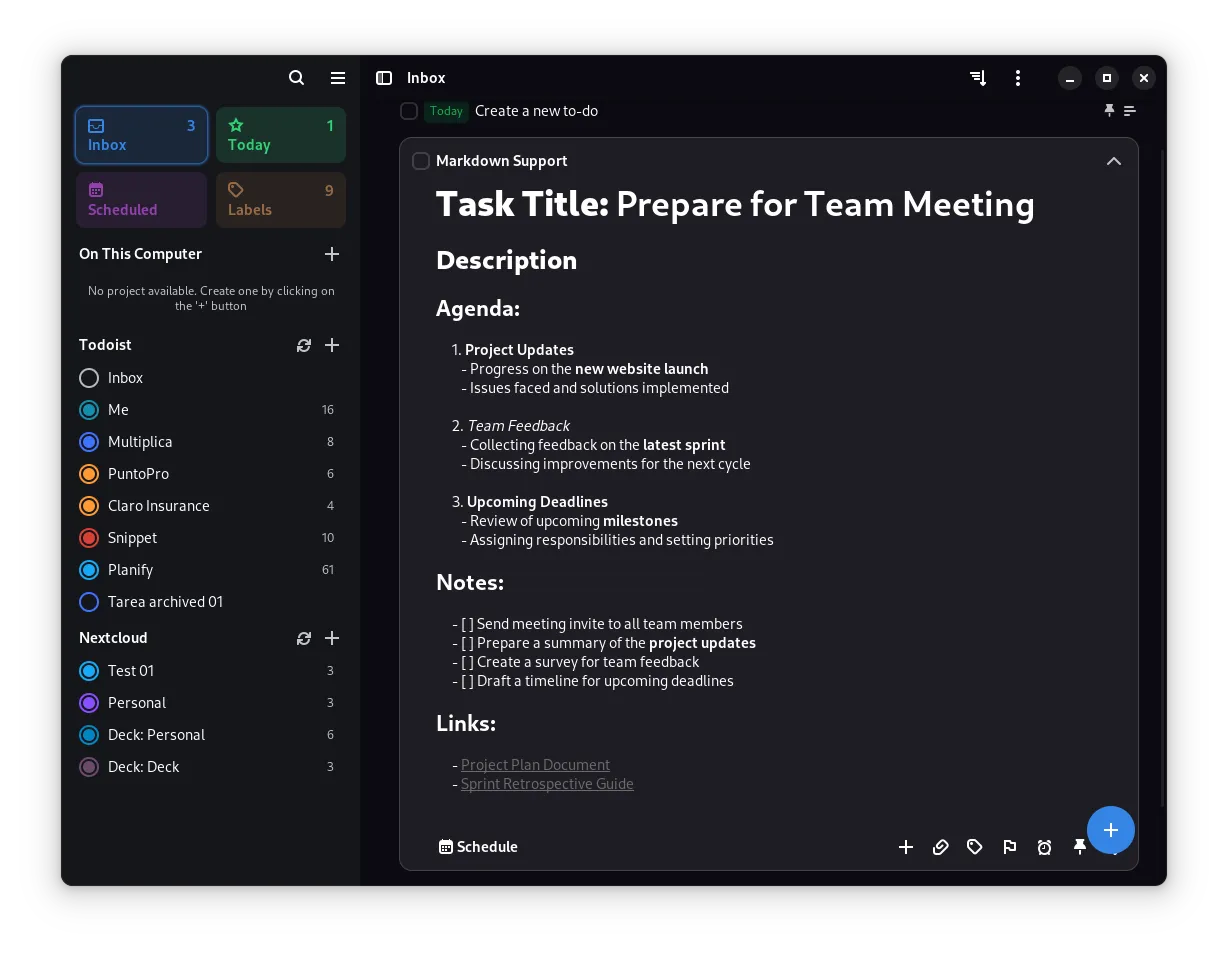This screenshot has height=953, width=1228.
Task: Collapse the Markdown Support task with chevron
Action: [x=1113, y=161]
